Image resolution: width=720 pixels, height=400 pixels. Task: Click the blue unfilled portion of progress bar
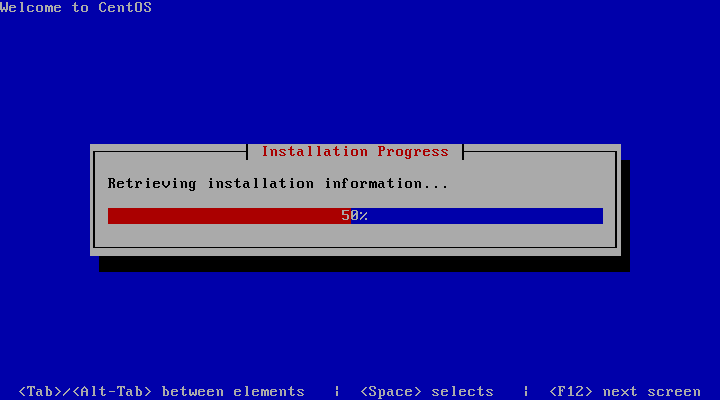pos(477,216)
